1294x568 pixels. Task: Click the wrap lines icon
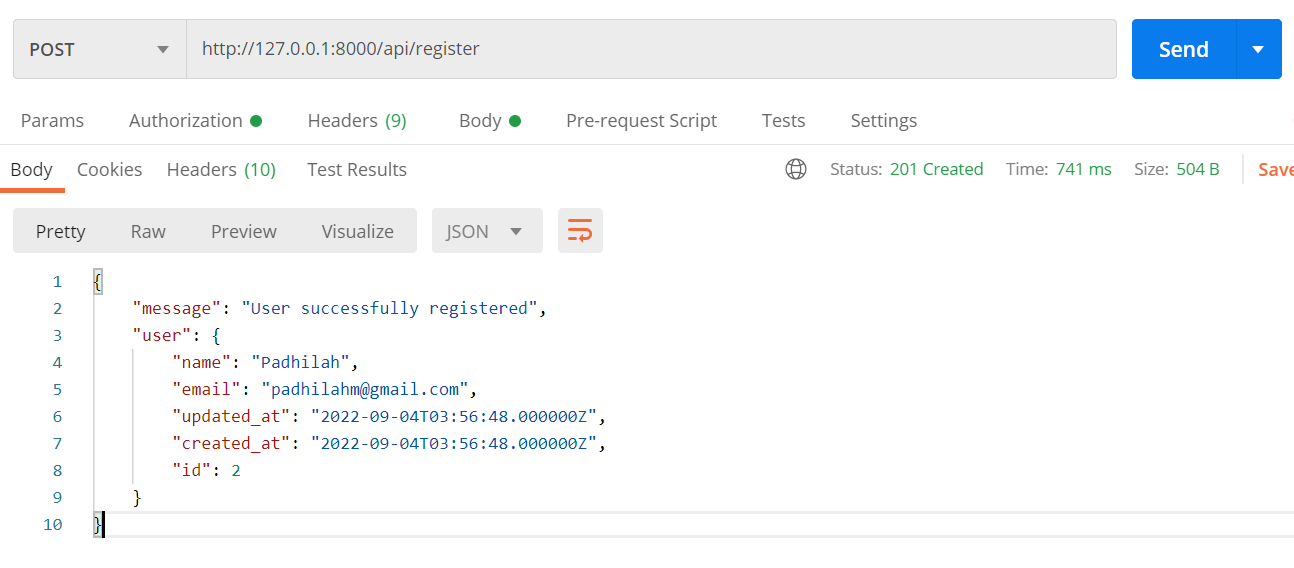[580, 231]
